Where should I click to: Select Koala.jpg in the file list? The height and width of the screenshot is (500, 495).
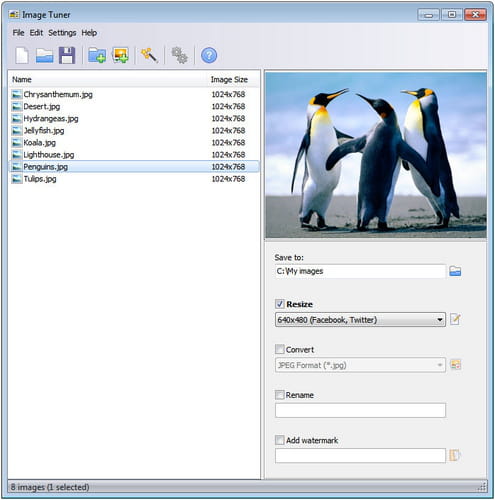[134, 143]
